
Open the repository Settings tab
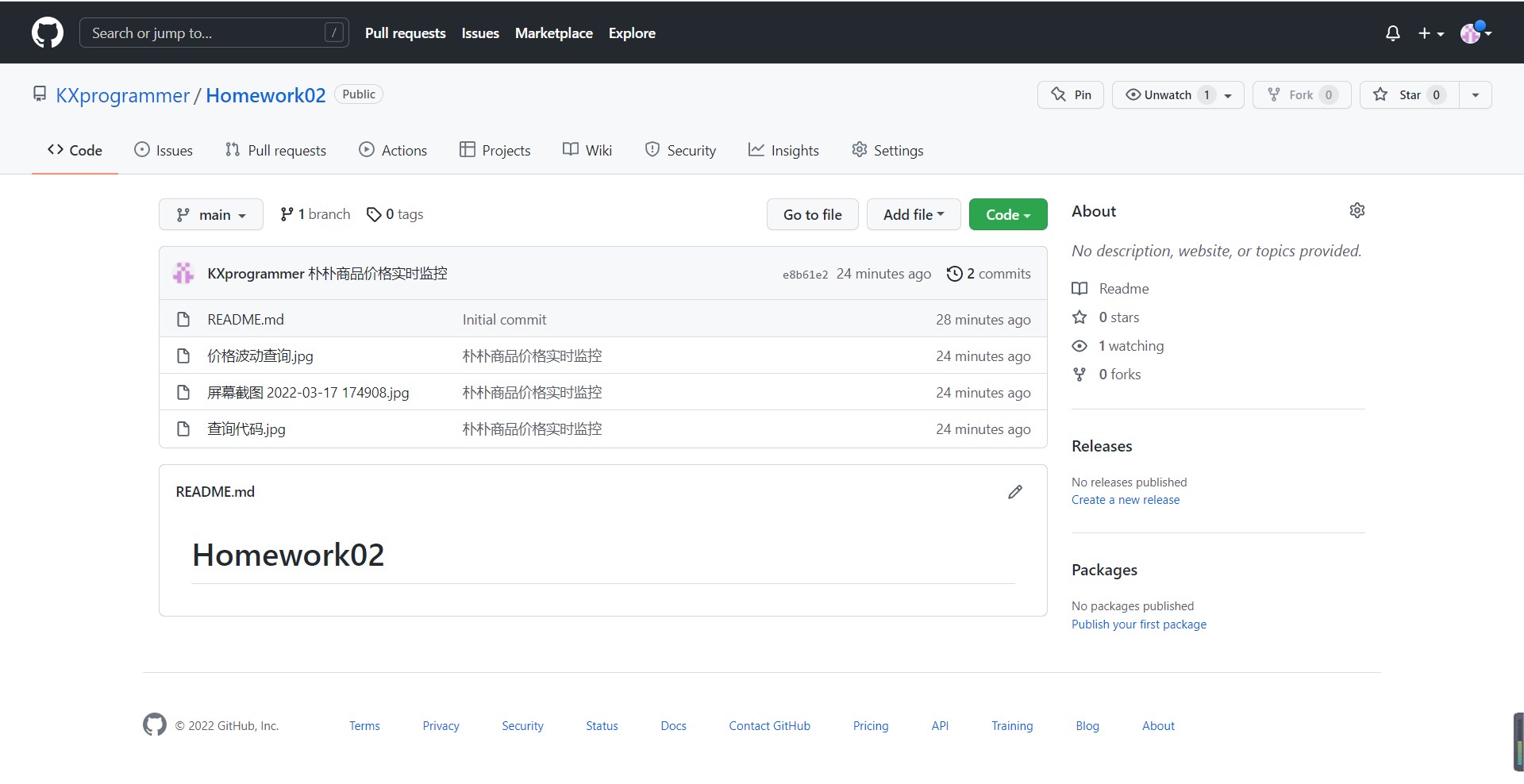coord(887,150)
